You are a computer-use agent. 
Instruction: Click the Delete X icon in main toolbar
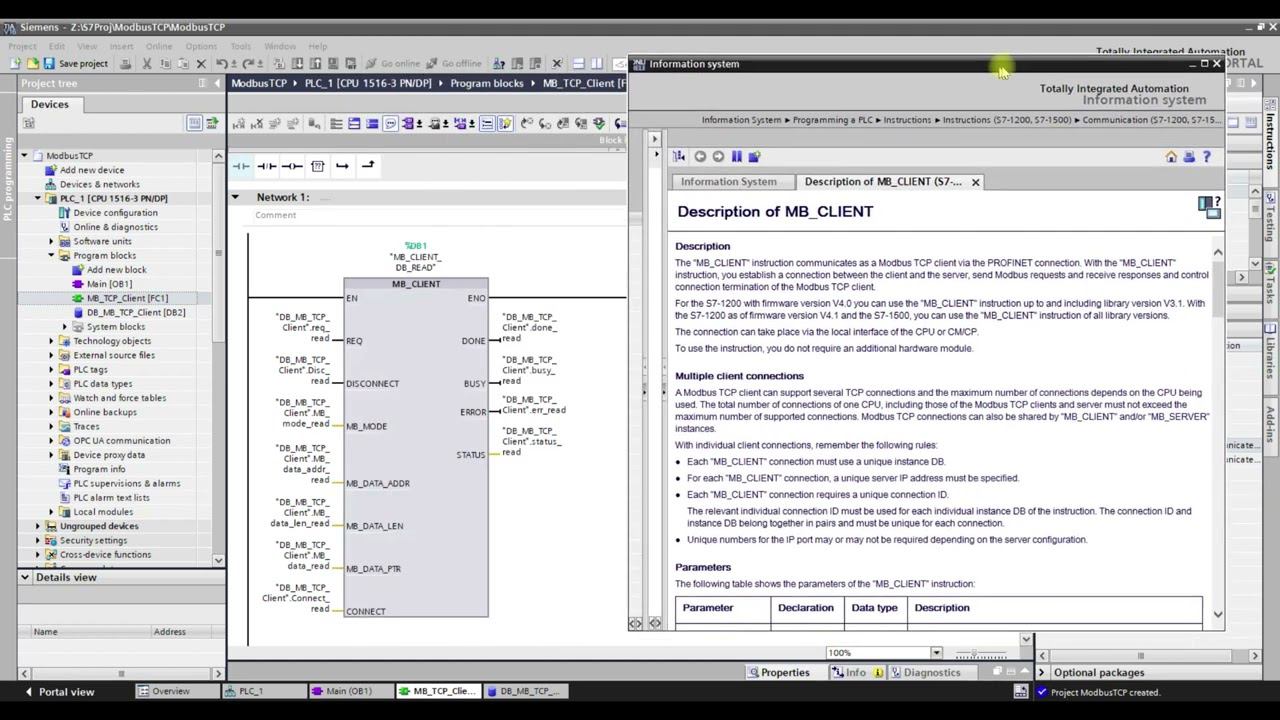point(201,63)
